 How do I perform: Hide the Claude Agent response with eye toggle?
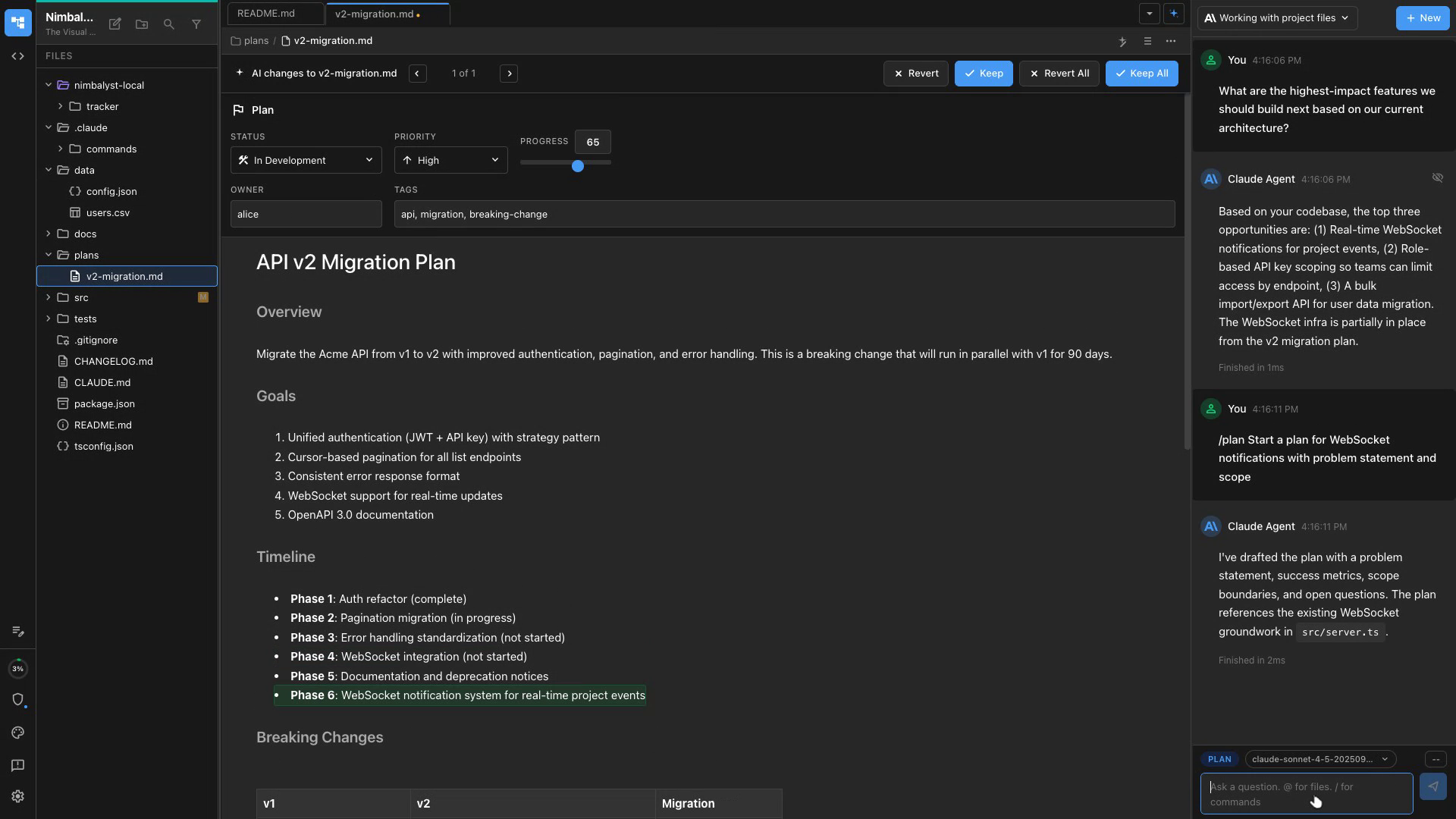click(1439, 177)
